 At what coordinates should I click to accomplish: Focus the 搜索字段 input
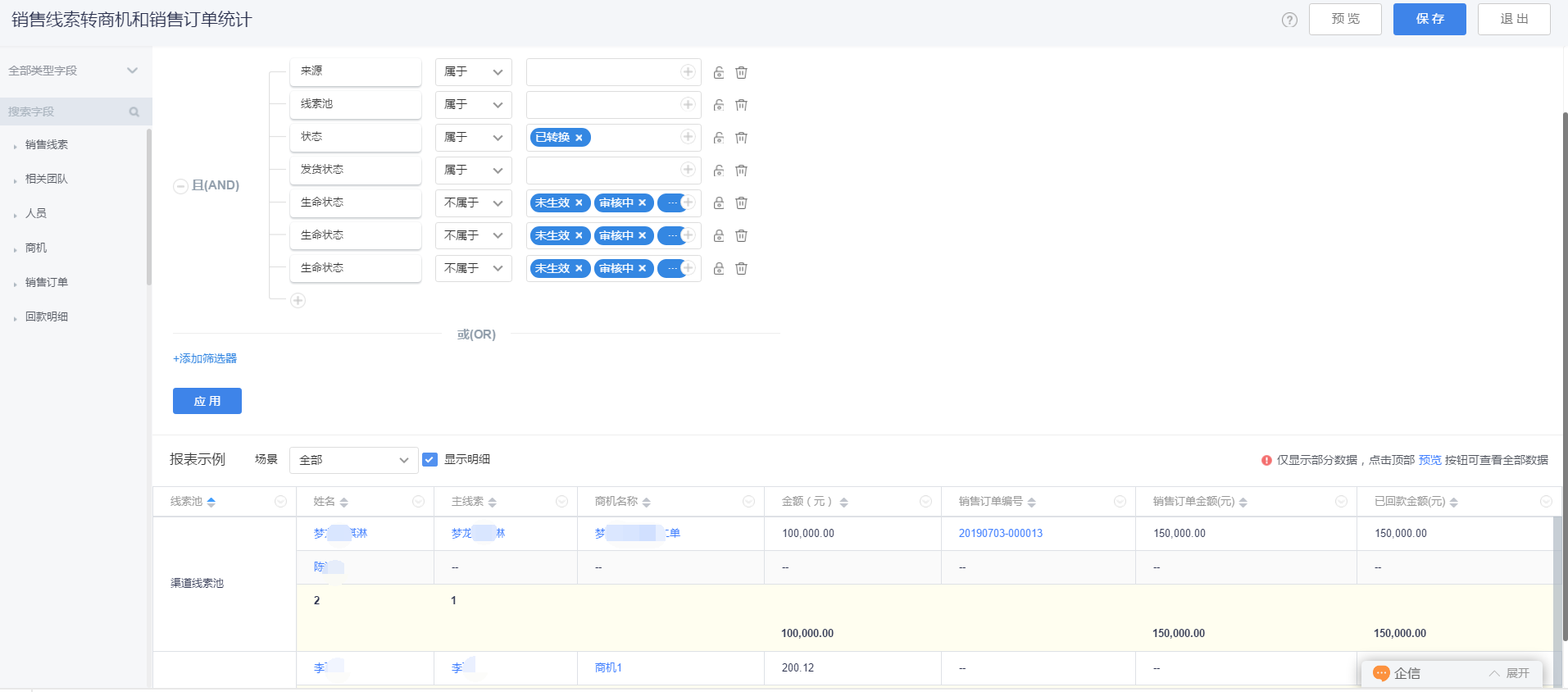[x=66, y=112]
